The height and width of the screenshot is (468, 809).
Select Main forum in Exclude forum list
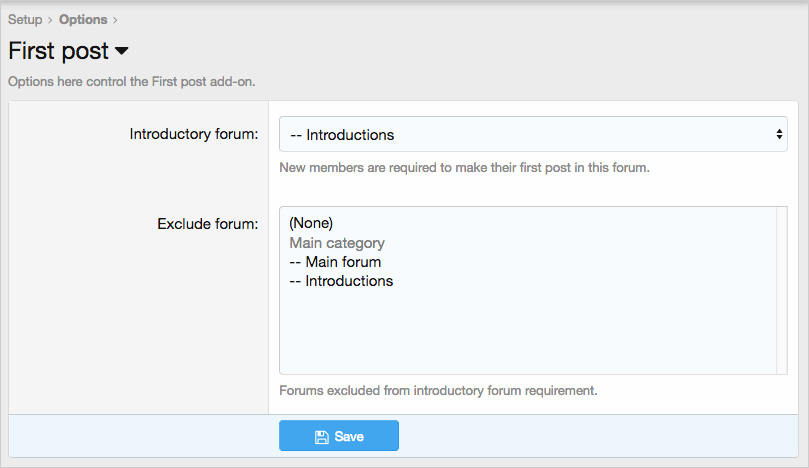[335, 262]
